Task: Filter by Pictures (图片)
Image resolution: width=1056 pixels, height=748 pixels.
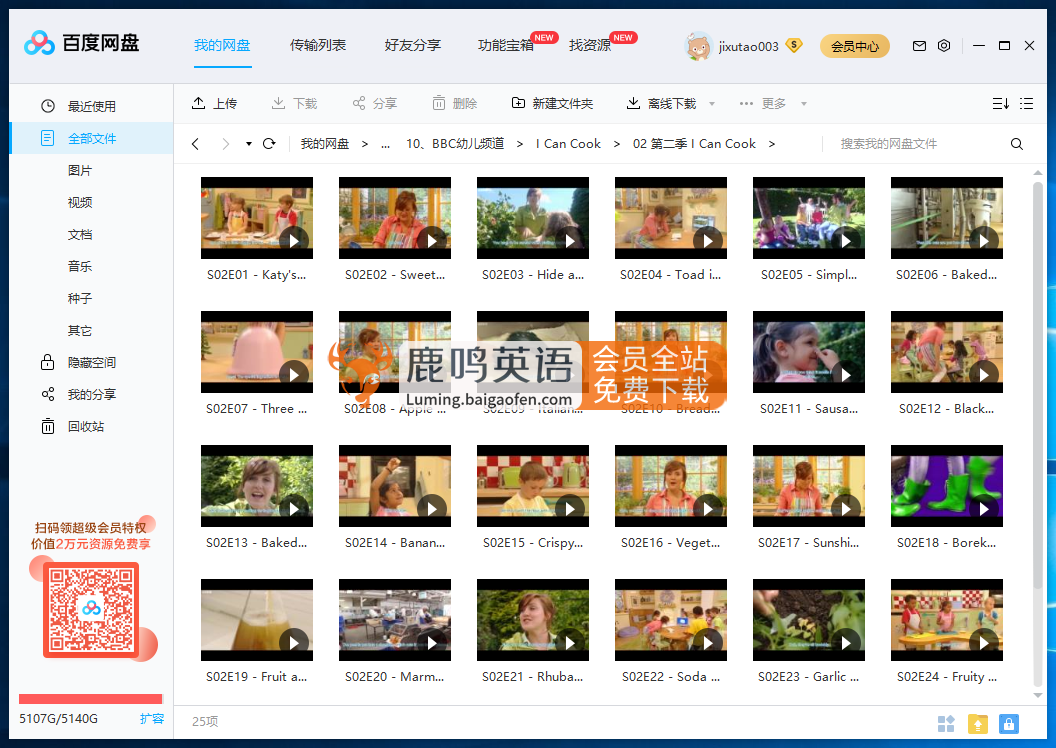Action: [x=79, y=170]
